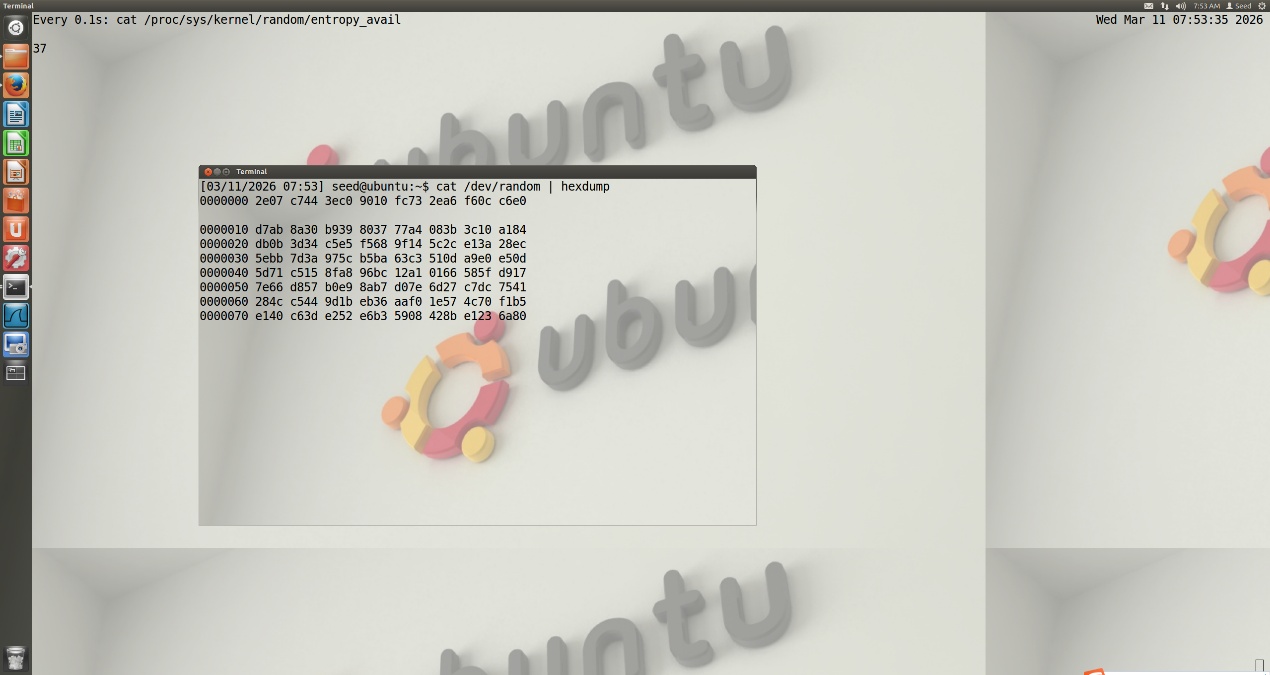Image resolution: width=1270 pixels, height=675 pixels.
Task: Open the mail messaging indicator
Action: [x=1148, y=6]
